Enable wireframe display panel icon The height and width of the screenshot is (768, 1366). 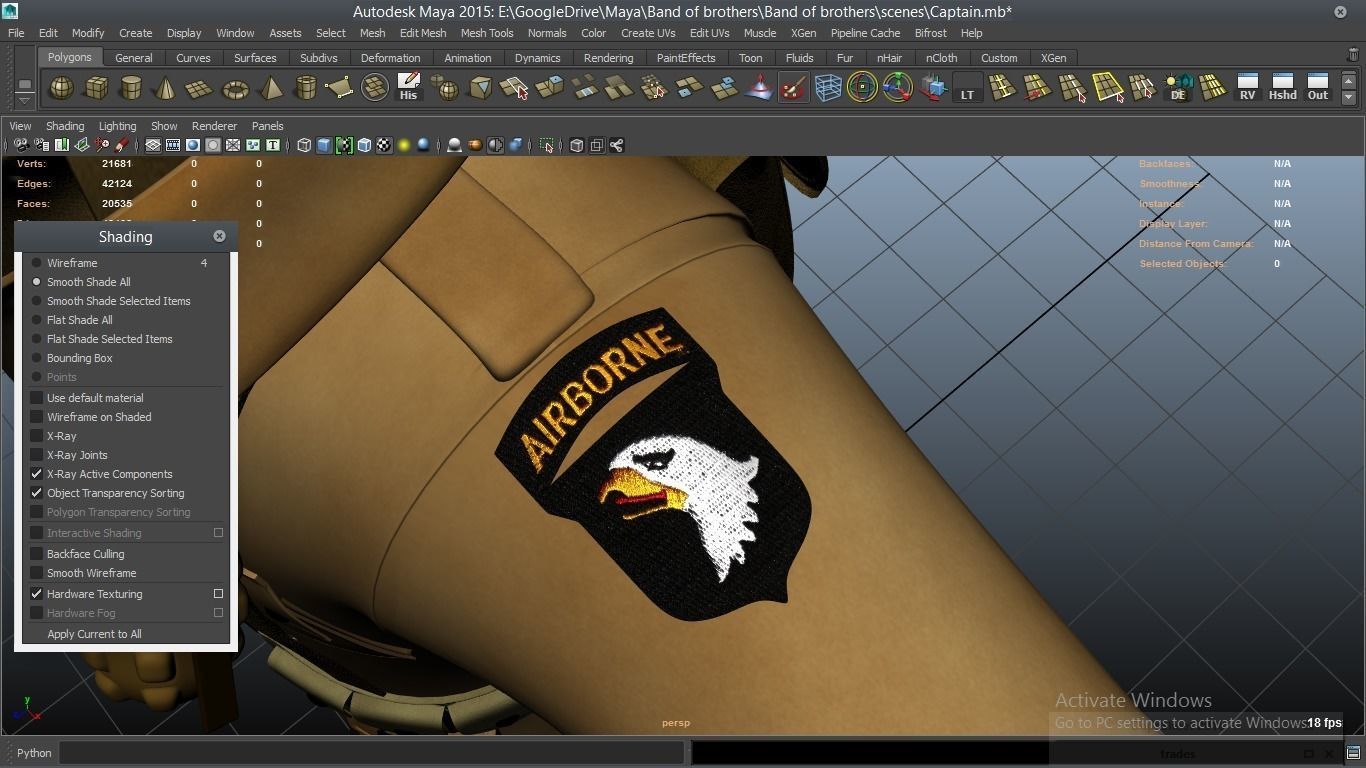[304, 146]
